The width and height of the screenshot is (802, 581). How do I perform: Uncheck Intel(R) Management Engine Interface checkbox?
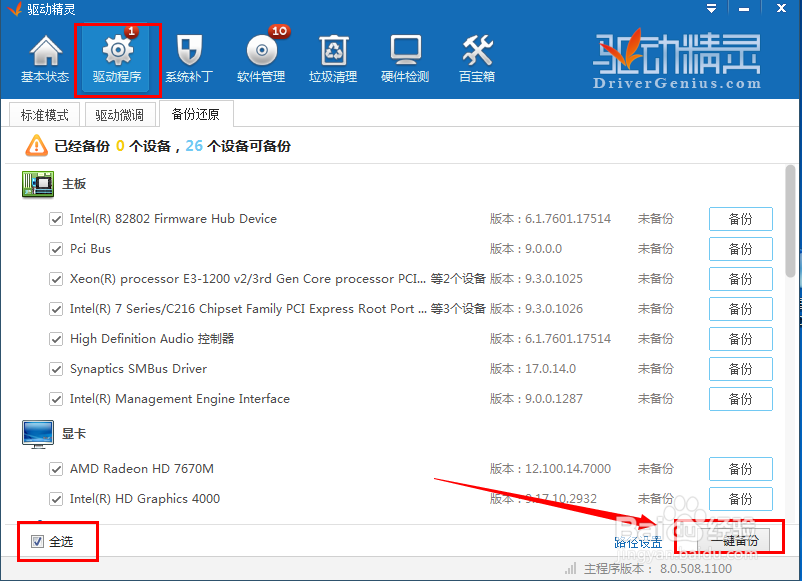56,399
